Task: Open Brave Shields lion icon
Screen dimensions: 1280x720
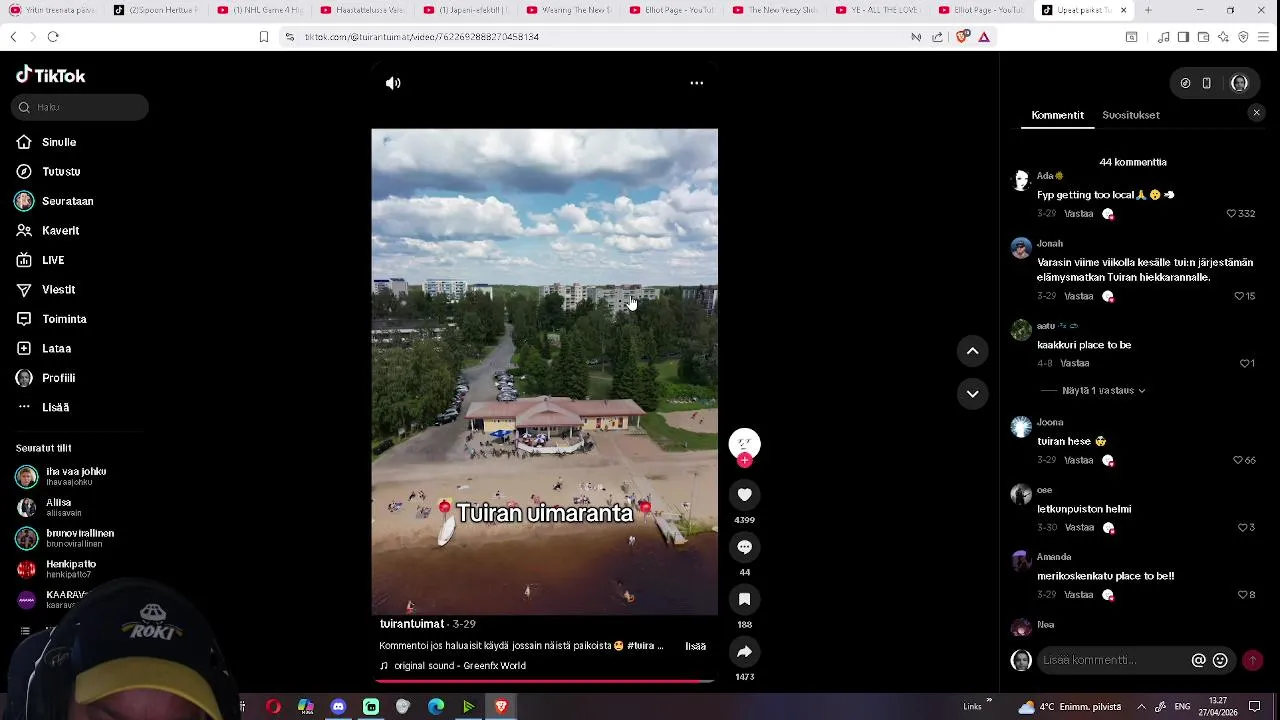Action: click(962, 37)
